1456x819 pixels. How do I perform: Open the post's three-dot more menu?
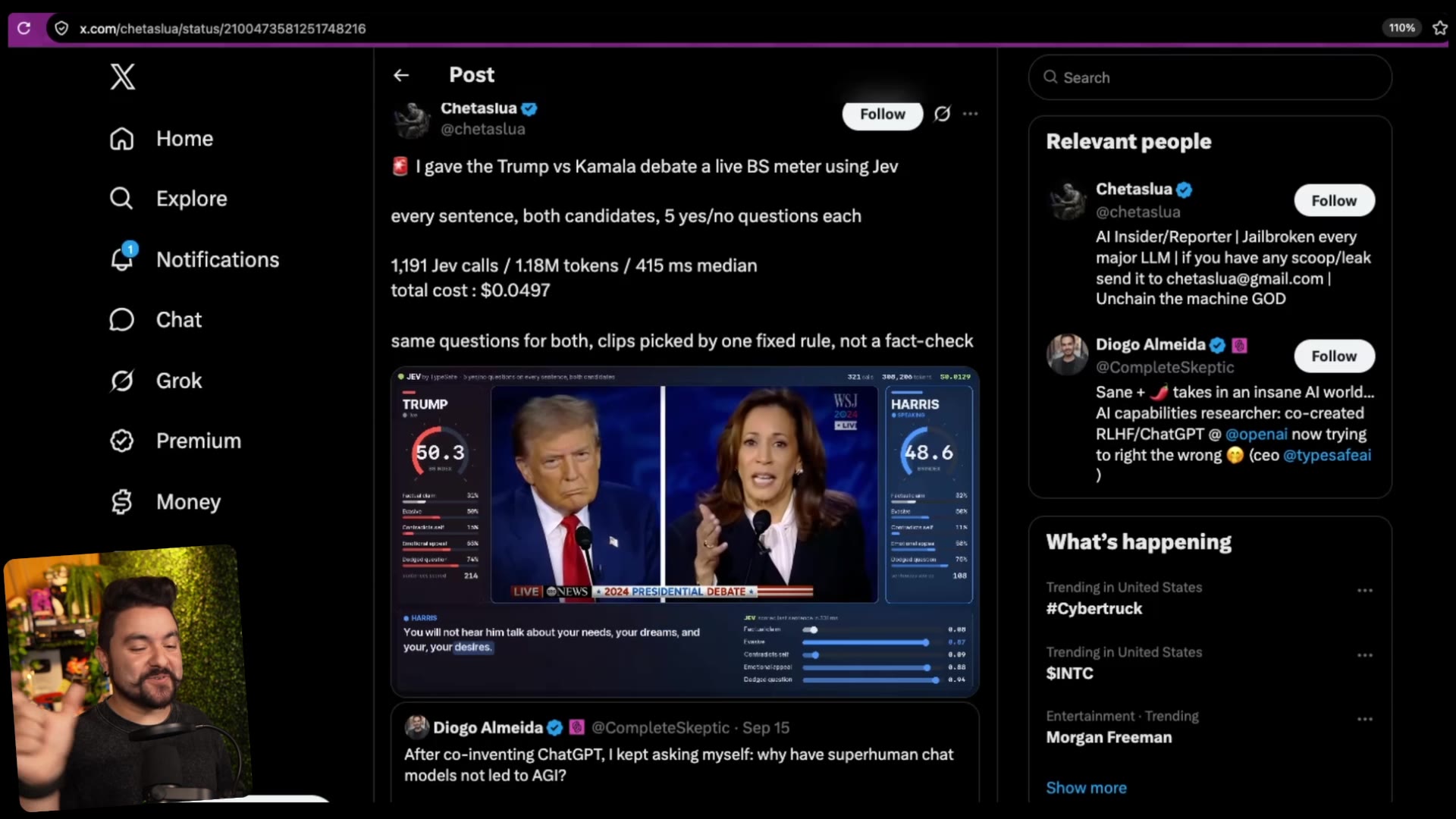tap(970, 114)
